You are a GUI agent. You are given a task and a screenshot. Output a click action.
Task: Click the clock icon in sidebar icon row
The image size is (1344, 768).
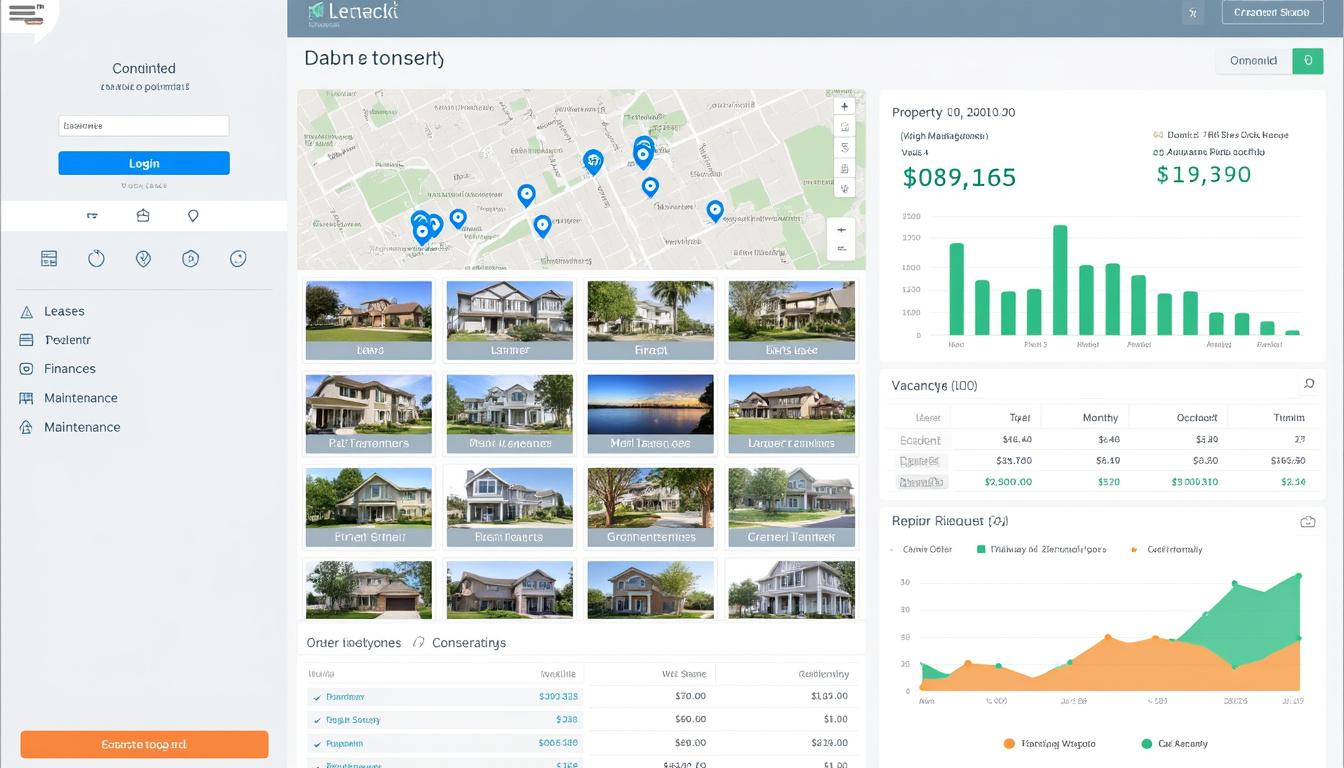pyautogui.click(x=96, y=258)
